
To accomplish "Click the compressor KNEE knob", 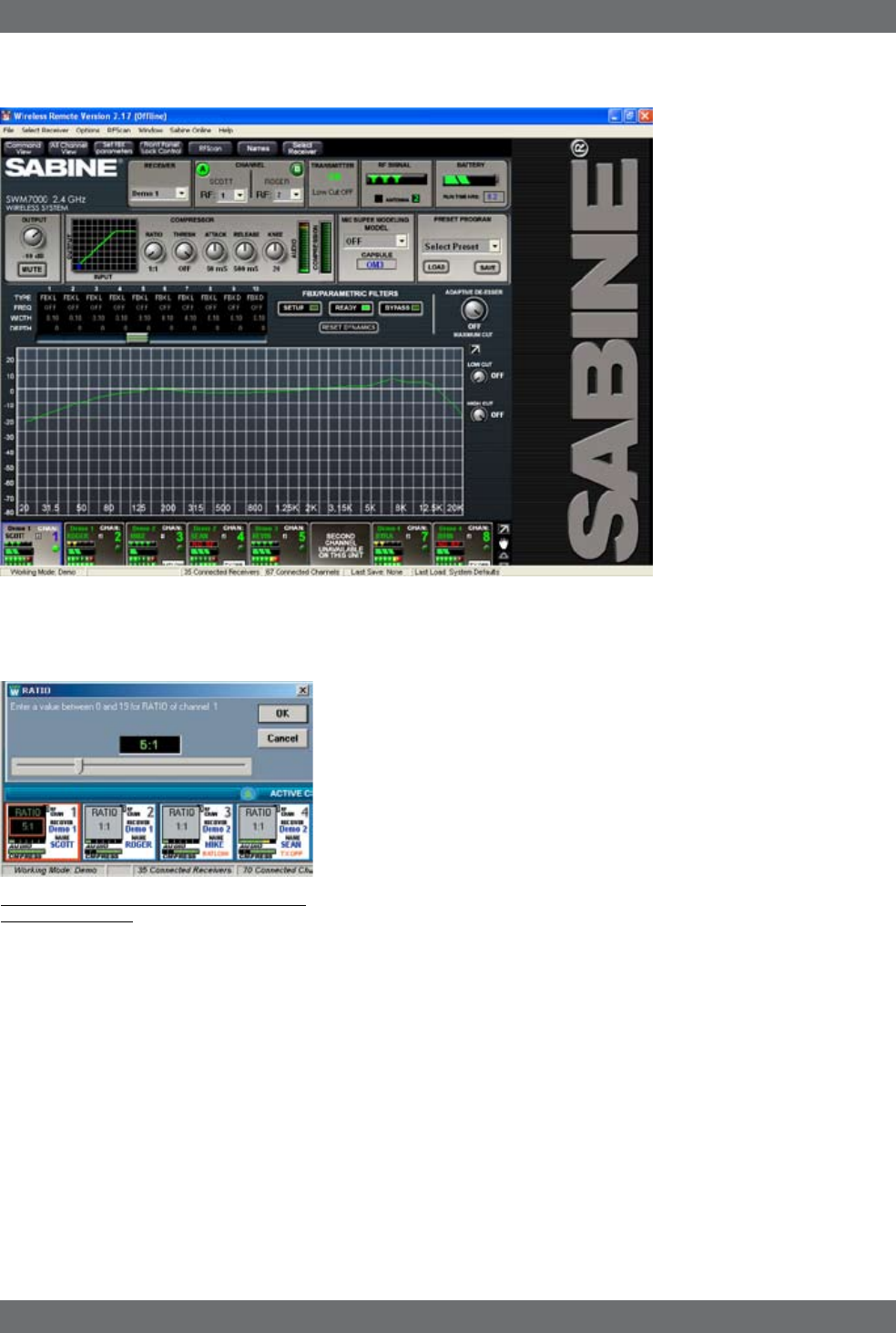I will click(x=274, y=251).
